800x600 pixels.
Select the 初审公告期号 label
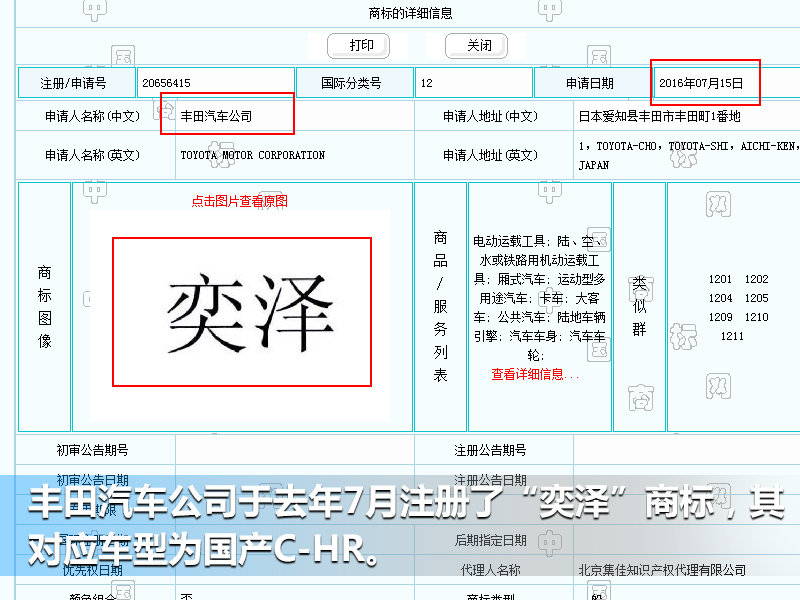point(92,450)
